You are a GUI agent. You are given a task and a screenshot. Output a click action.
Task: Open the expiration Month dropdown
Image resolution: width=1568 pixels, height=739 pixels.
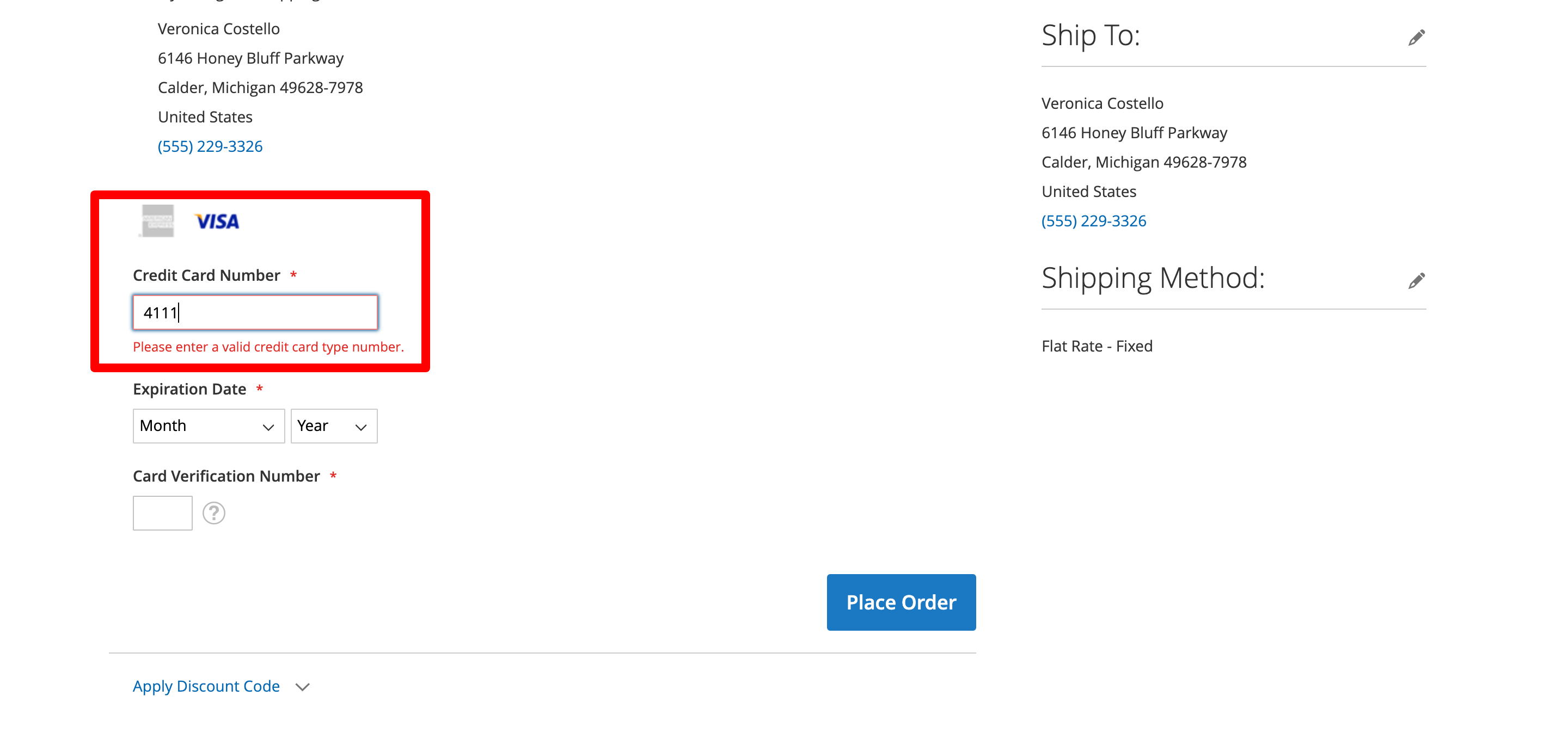click(208, 426)
